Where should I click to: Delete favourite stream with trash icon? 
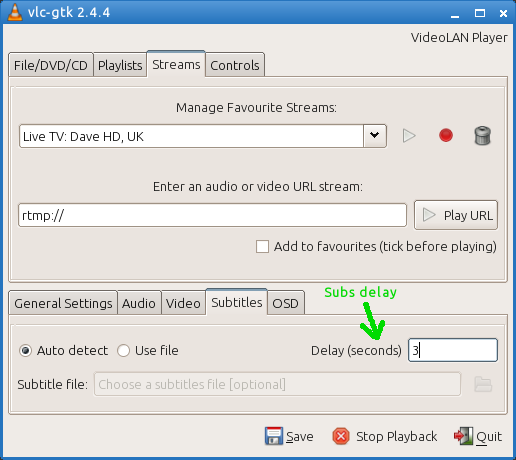pos(482,135)
